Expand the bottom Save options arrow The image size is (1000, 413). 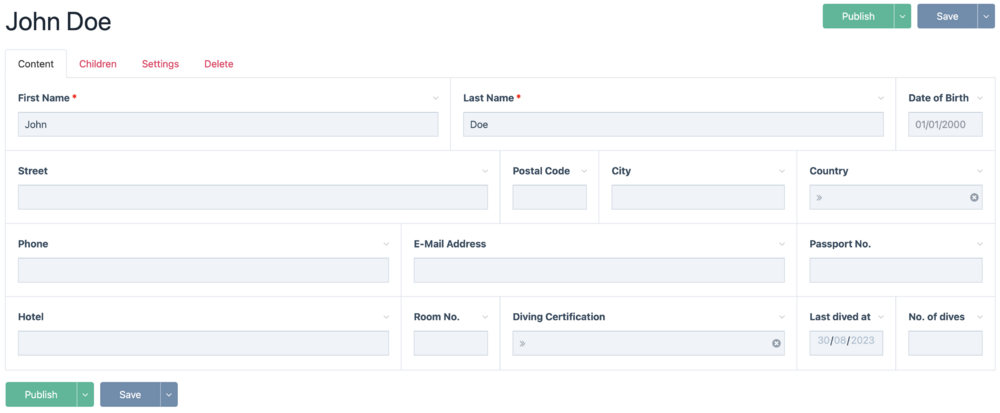[169, 395]
